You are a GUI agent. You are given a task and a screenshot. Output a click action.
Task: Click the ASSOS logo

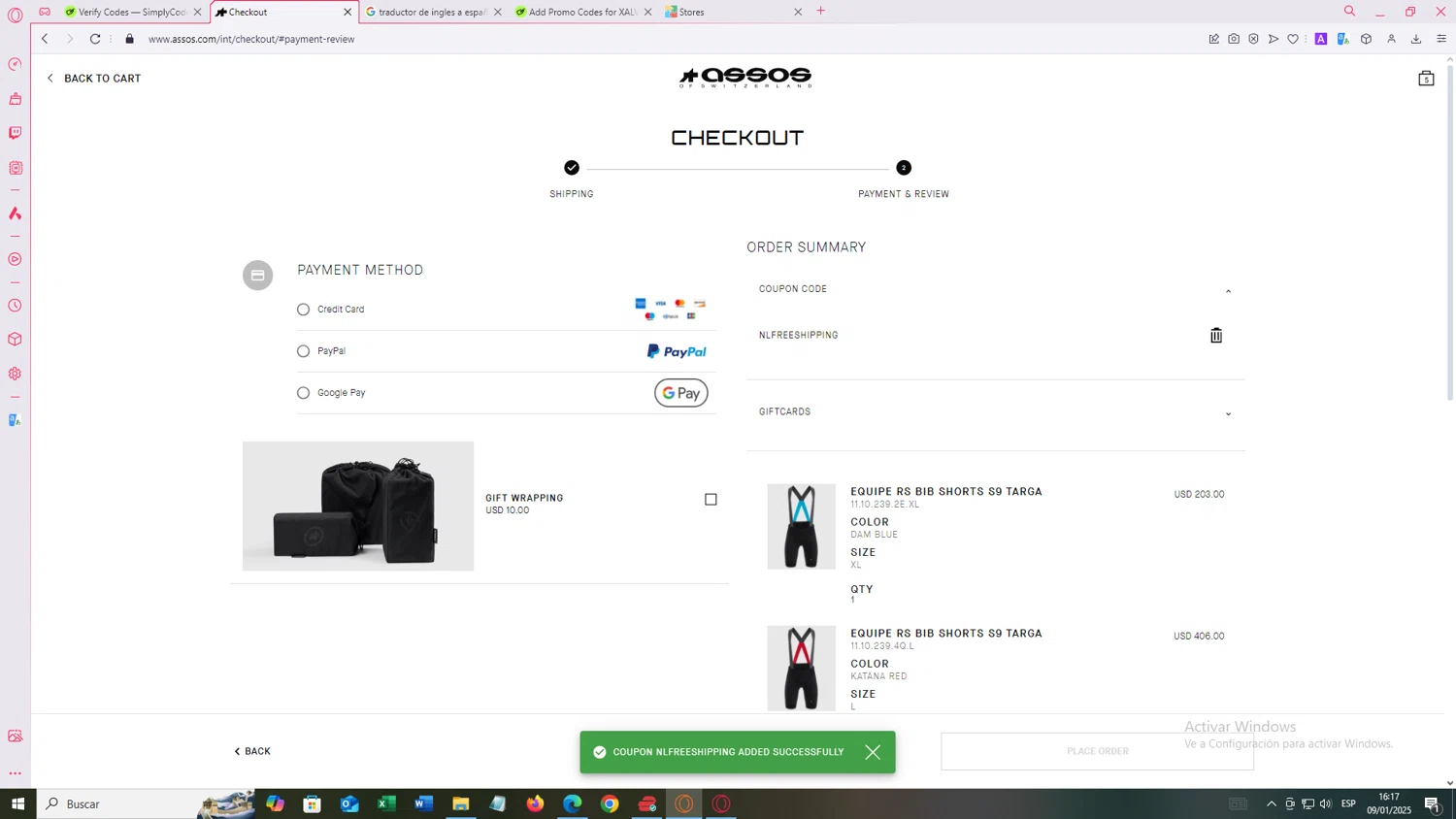point(745,78)
